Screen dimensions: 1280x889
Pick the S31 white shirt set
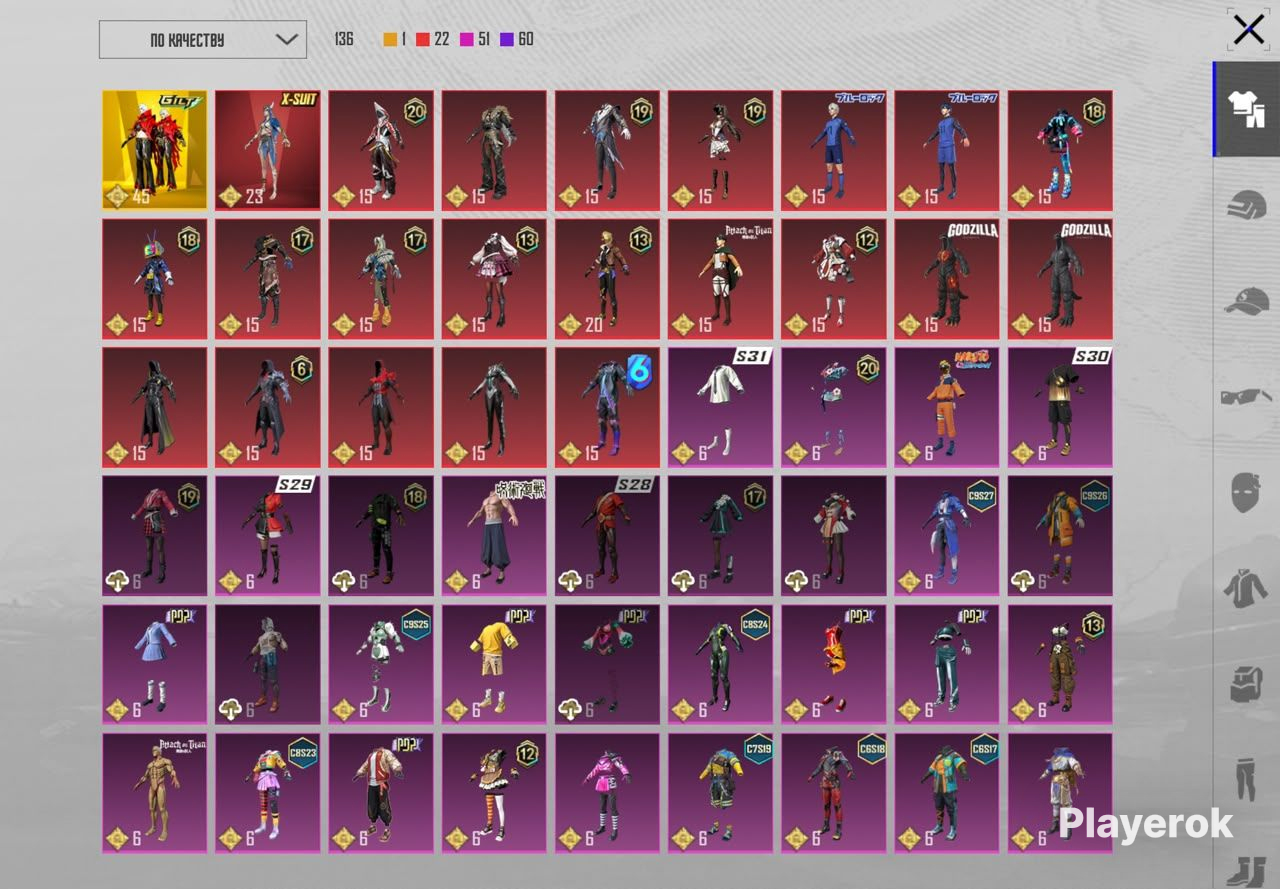(x=721, y=407)
